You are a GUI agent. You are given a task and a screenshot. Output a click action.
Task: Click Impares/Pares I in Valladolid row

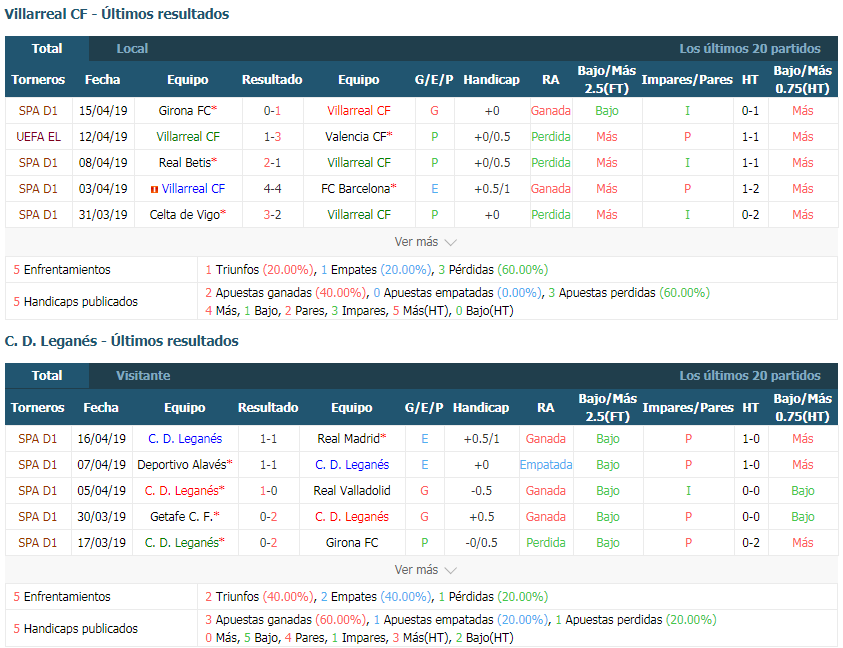tap(688, 490)
